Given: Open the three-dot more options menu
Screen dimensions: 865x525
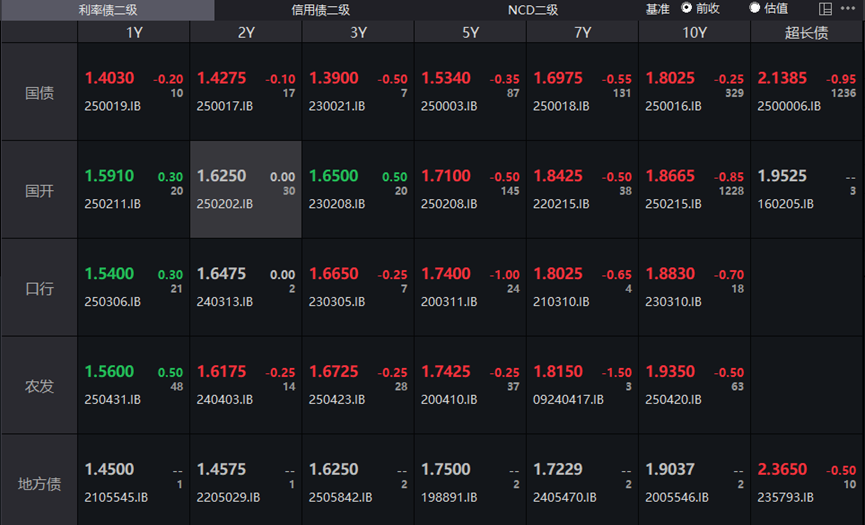Looking at the screenshot, I should (850, 9).
